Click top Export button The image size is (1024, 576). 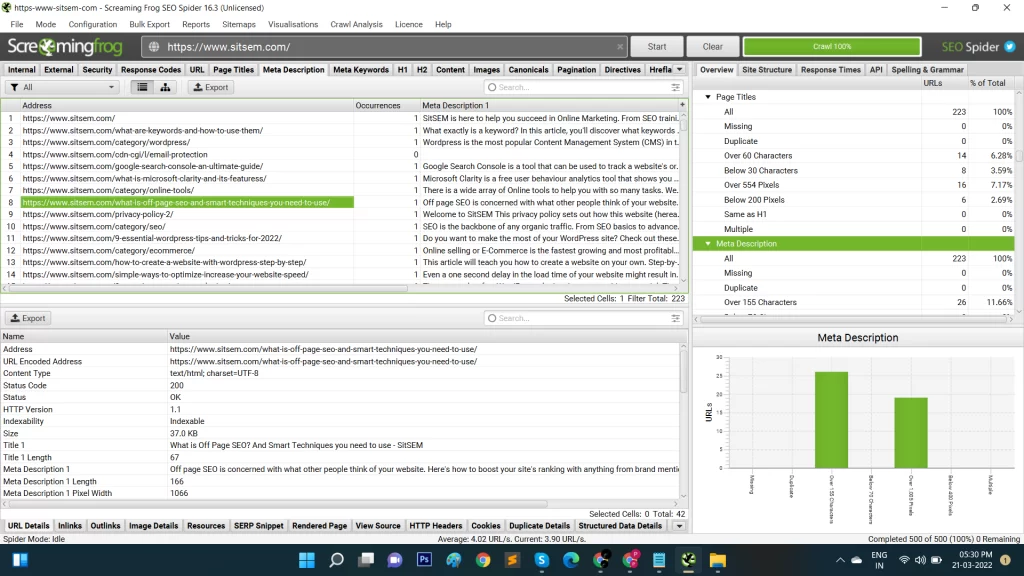tap(211, 87)
